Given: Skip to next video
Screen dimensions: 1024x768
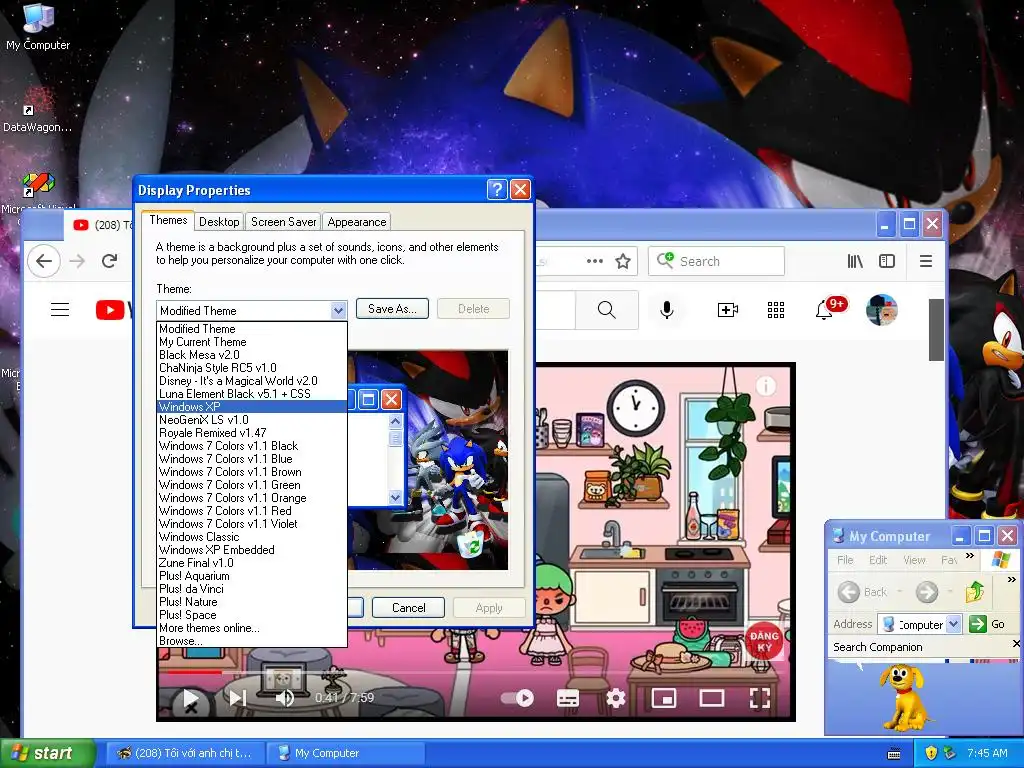Looking at the screenshot, I should tap(238, 698).
